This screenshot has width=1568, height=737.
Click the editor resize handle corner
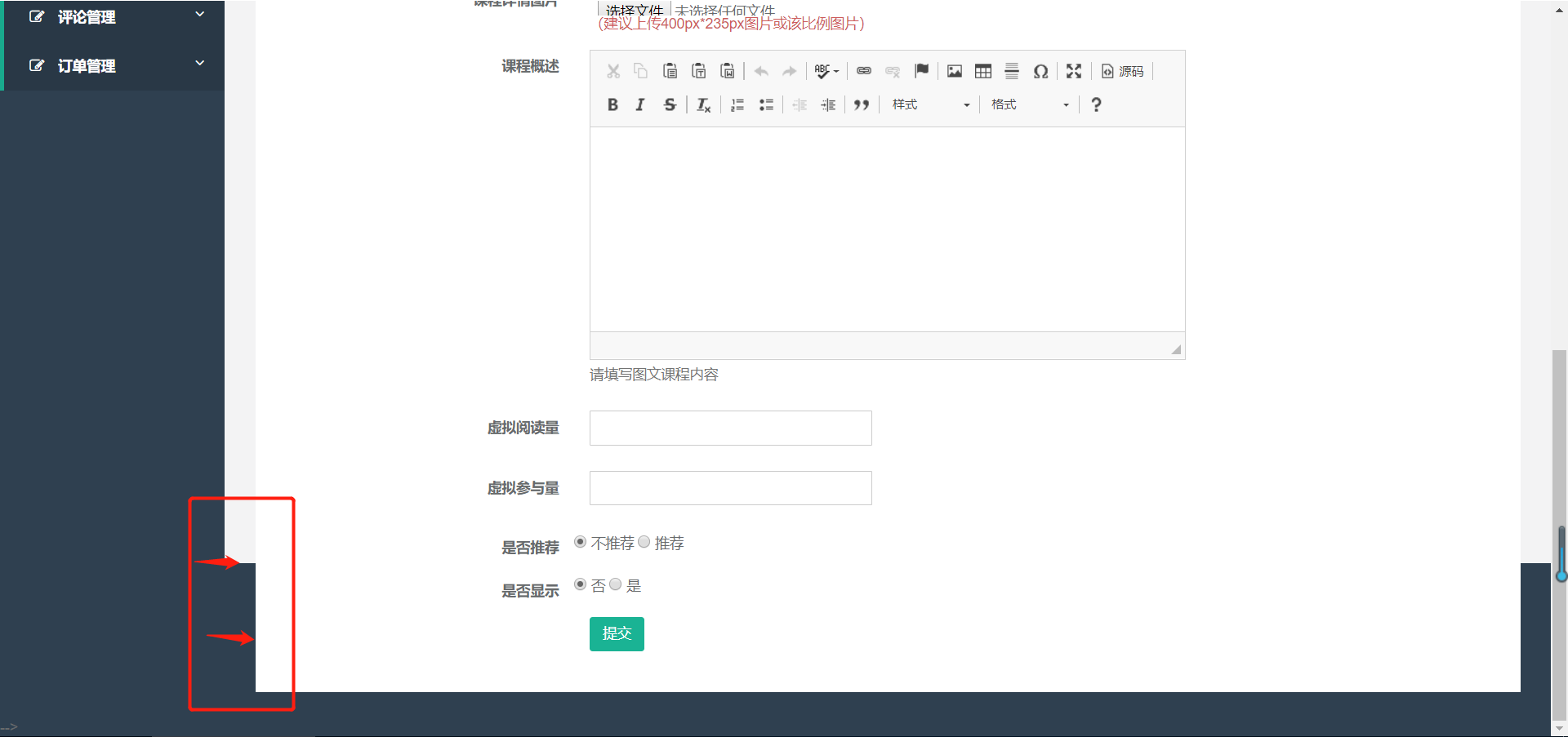[1176, 349]
